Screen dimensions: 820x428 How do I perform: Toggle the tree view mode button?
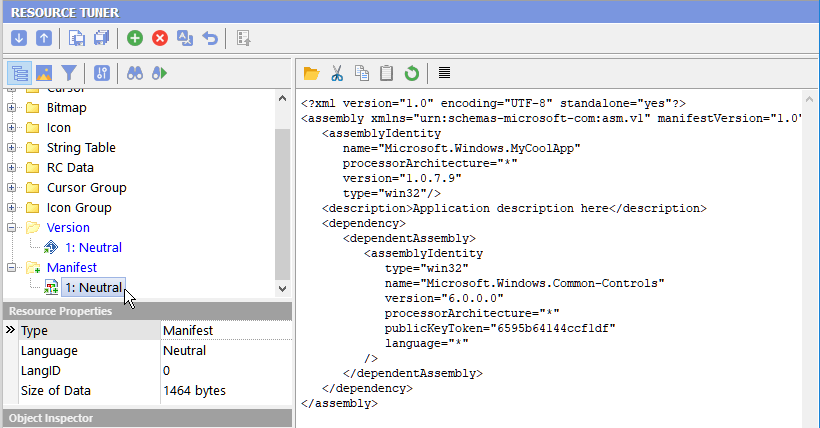(x=19, y=73)
